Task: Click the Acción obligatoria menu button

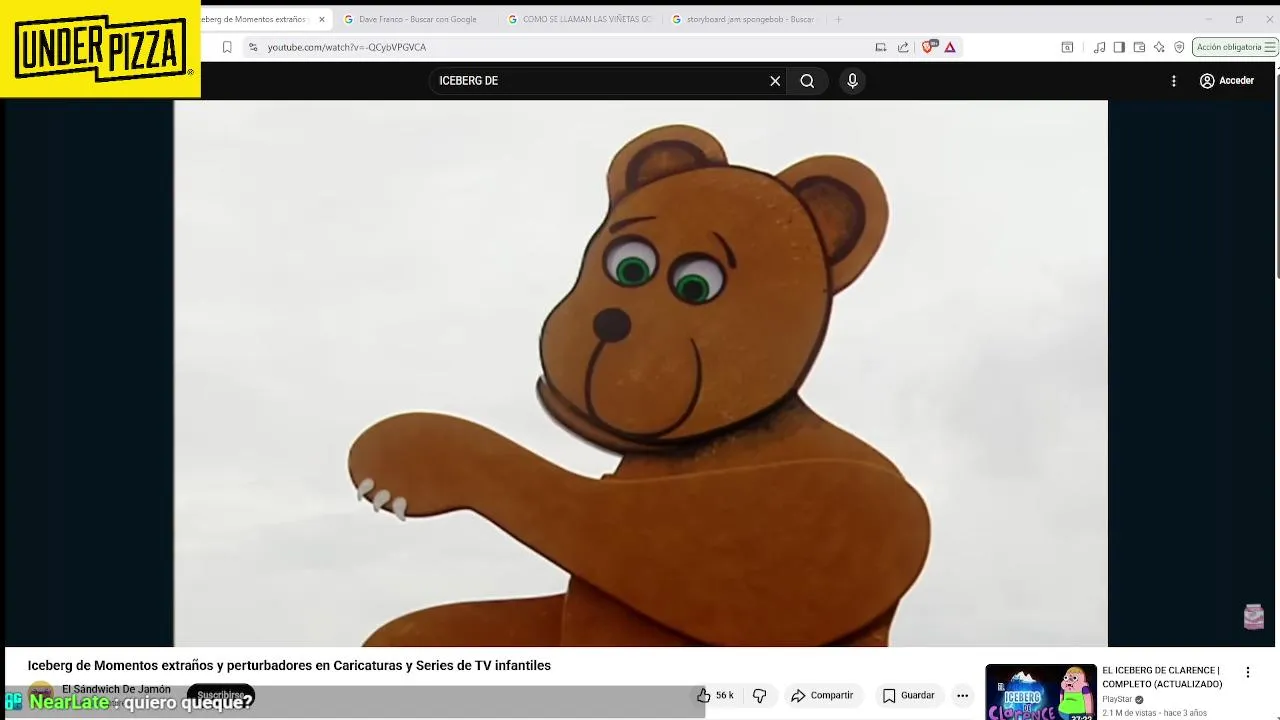Action: click(x=1235, y=47)
